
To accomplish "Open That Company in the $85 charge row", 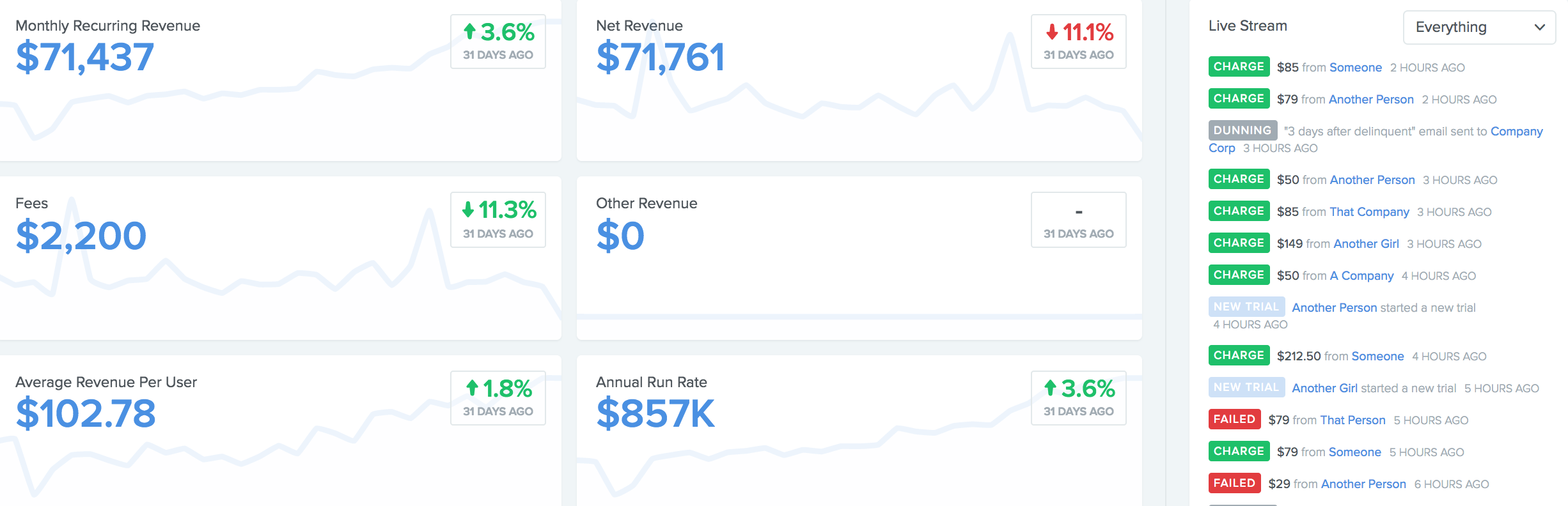I will click(1369, 212).
